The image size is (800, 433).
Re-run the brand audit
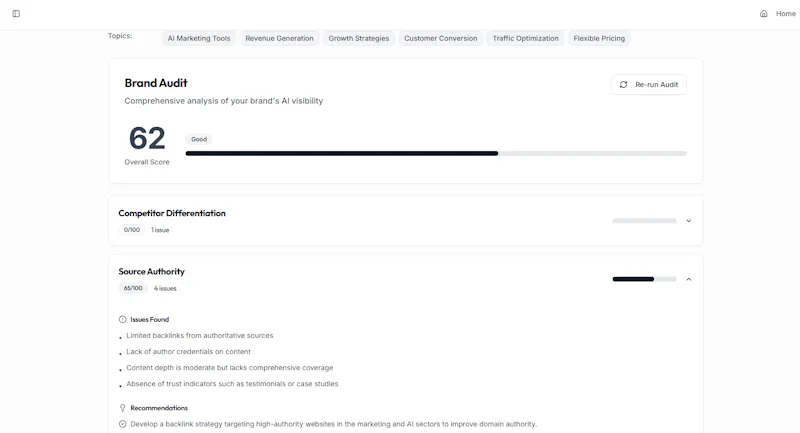pos(648,85)
